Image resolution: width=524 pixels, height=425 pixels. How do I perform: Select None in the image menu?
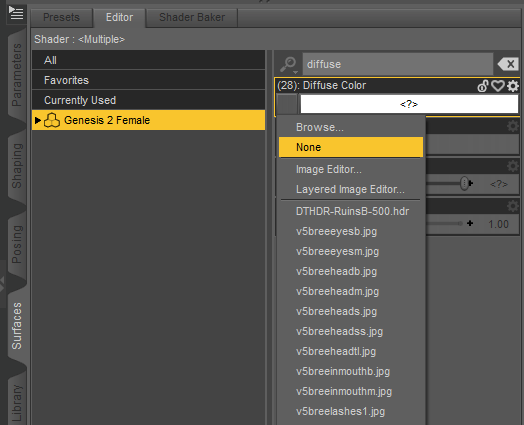point(351,147)
